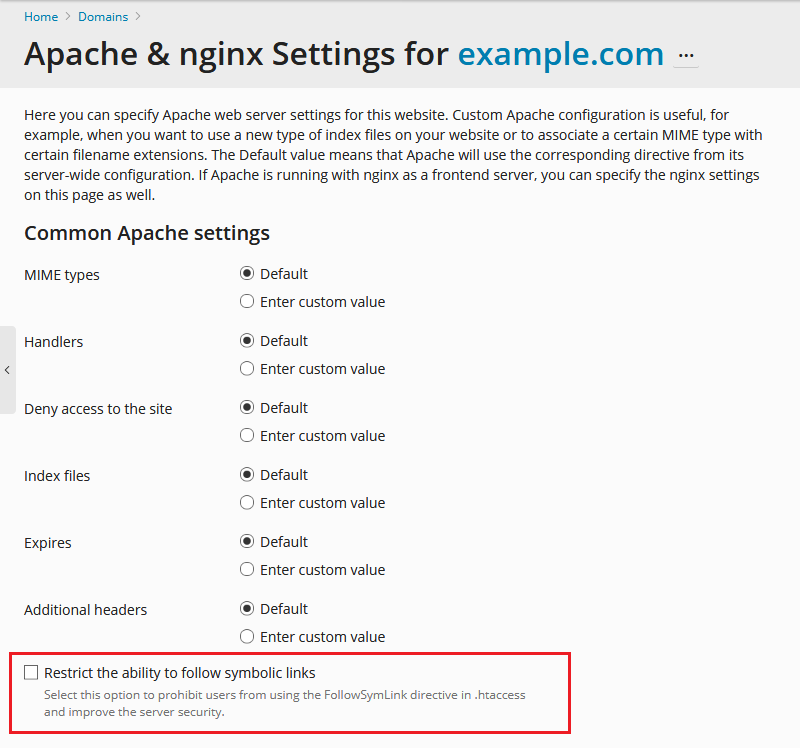Open the ellipsis menu beside example.com

tap(686, 56)
